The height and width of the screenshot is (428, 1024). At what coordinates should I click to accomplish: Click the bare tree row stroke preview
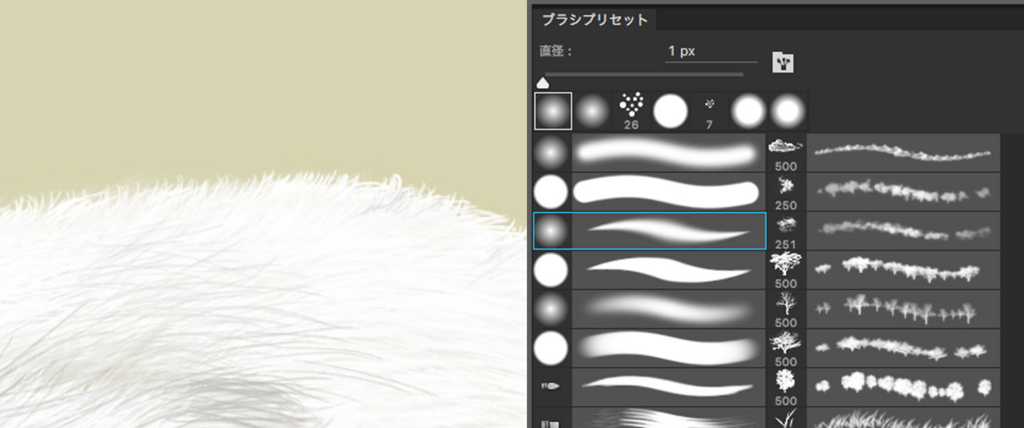904,309
